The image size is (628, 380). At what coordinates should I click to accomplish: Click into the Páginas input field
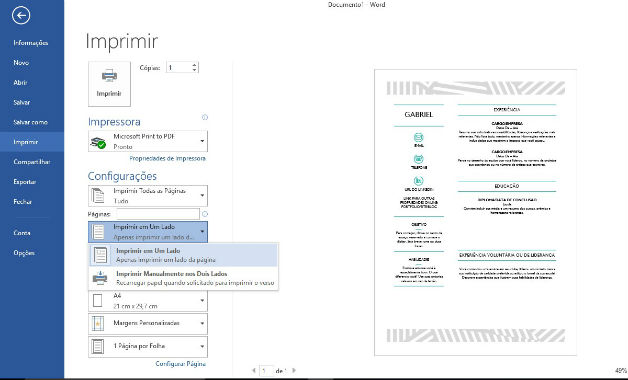pyautogui.click(x=157, y=214)
